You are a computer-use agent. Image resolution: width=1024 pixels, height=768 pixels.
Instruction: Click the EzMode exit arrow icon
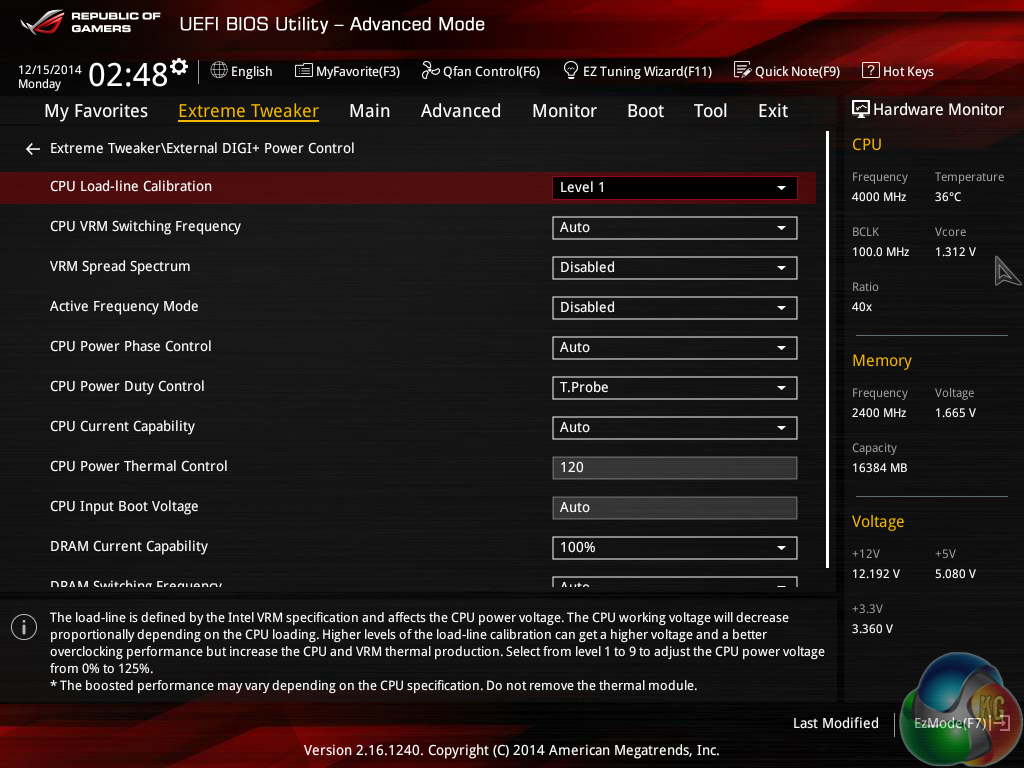pos(1000,722)
